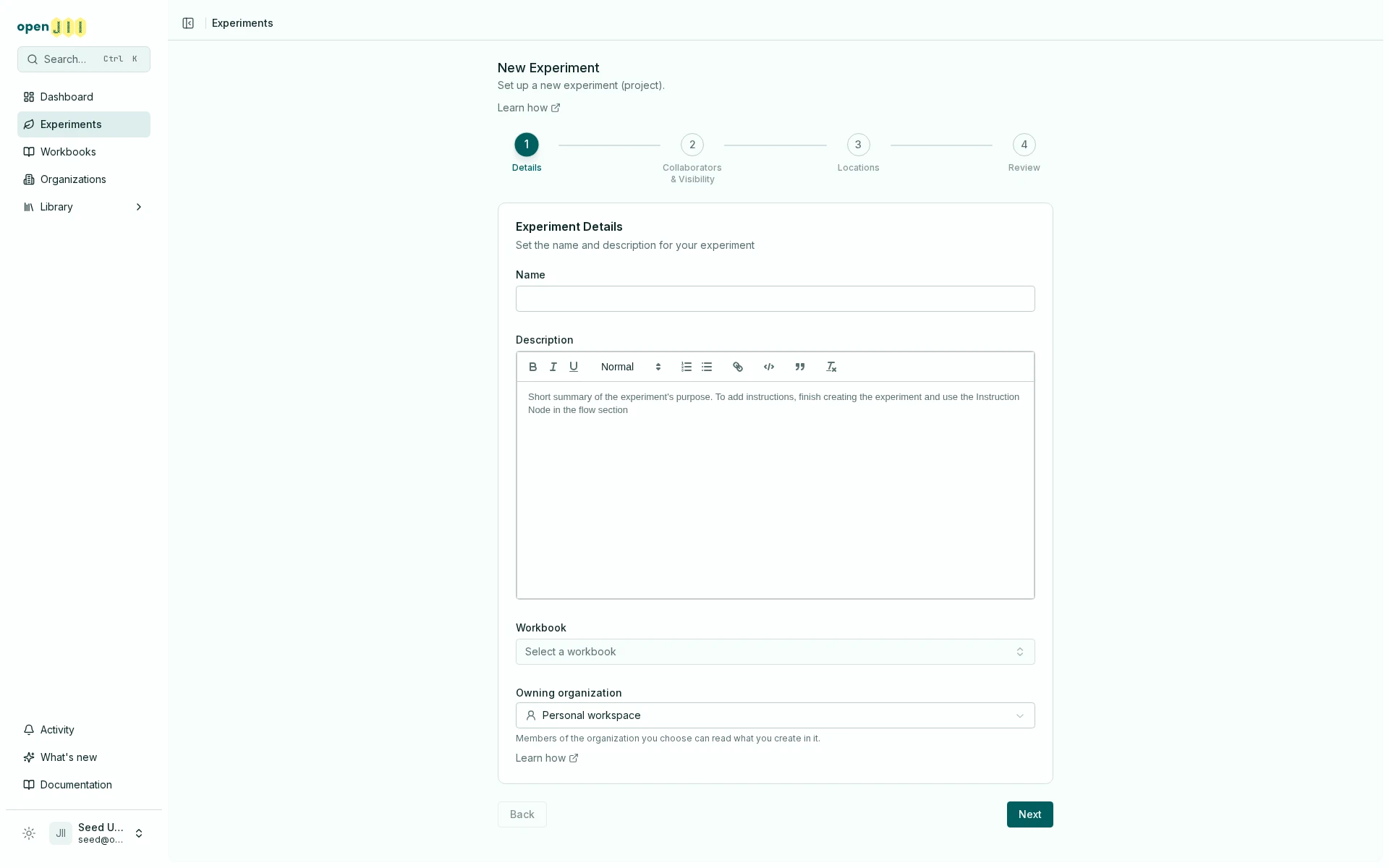The image size is (1389, 868).
Task: Insert a hyperlink in the description
Action: (738, 367)
